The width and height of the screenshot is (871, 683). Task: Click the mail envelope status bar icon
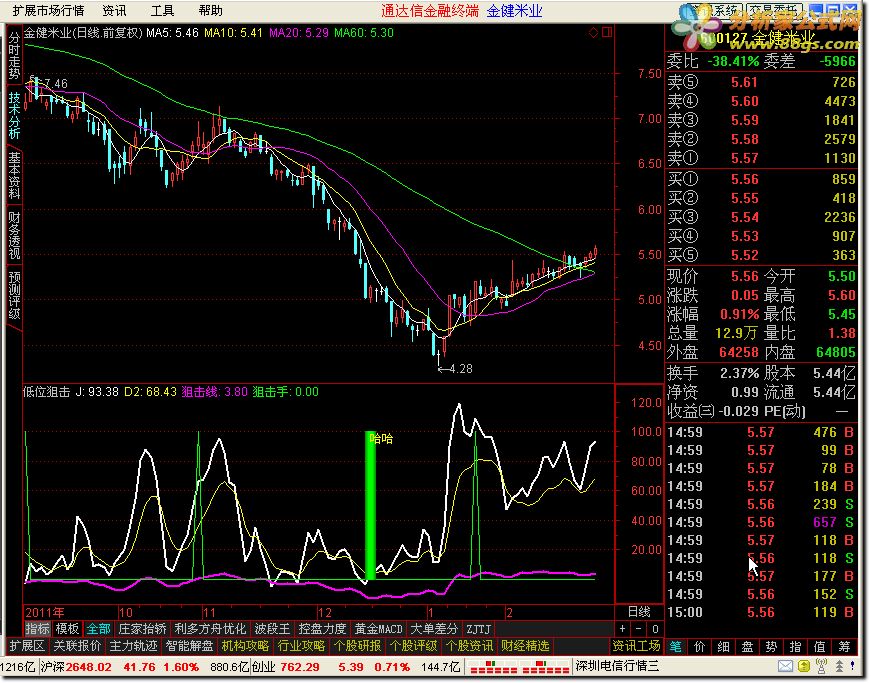785,666
